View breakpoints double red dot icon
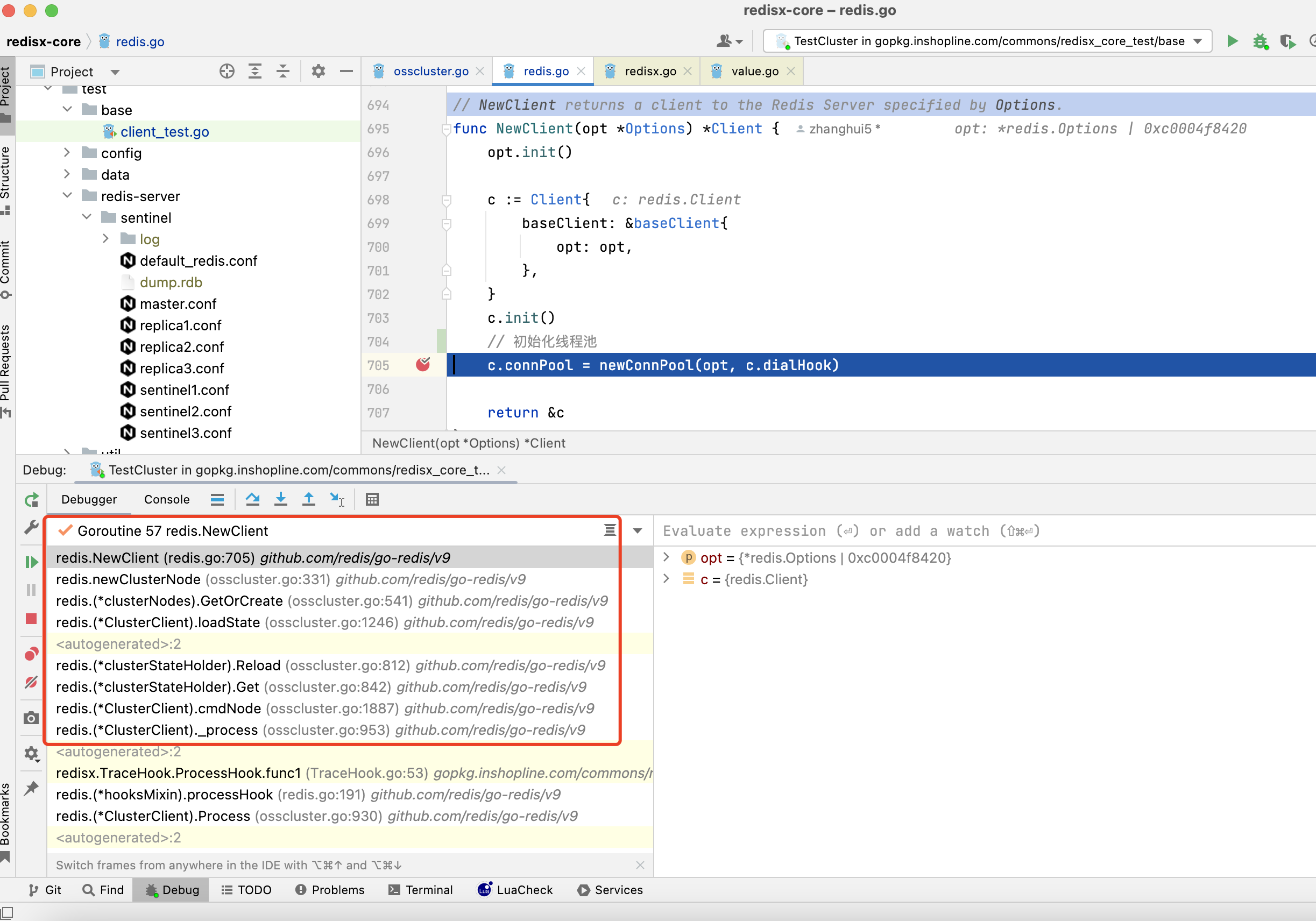The image size is (1316, 921). [x=32, y=654]
